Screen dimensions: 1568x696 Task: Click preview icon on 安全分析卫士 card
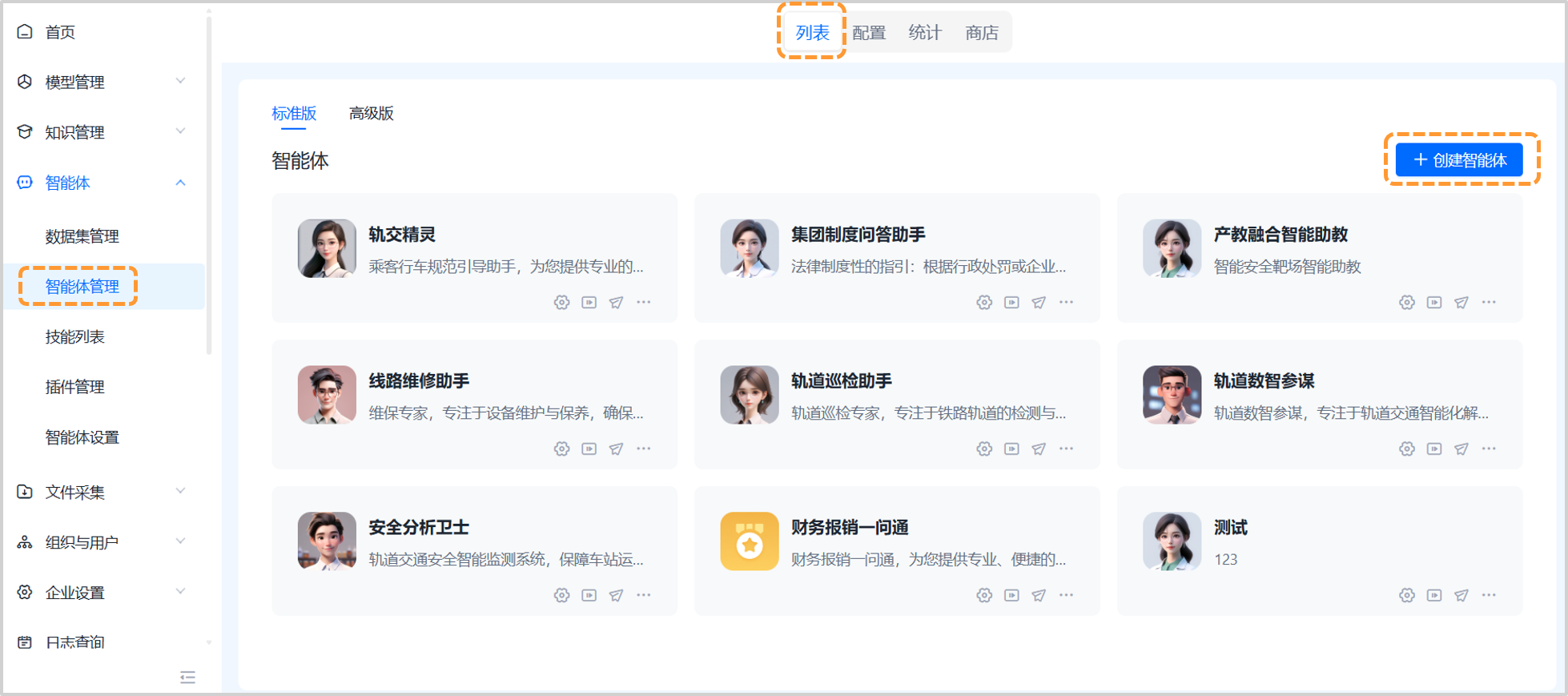tap(589, 595)
